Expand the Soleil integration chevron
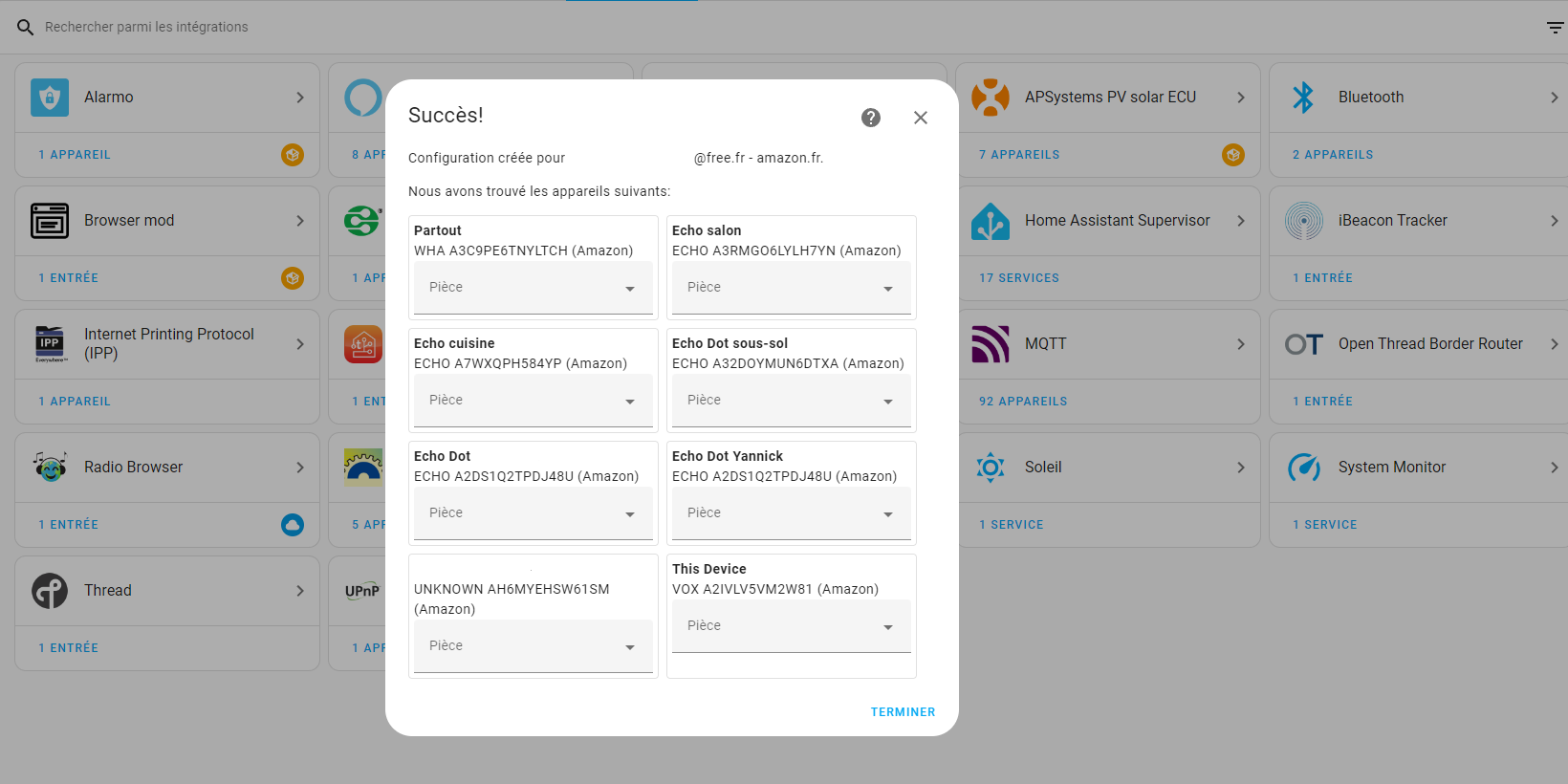 click(x=1241, y=468)
